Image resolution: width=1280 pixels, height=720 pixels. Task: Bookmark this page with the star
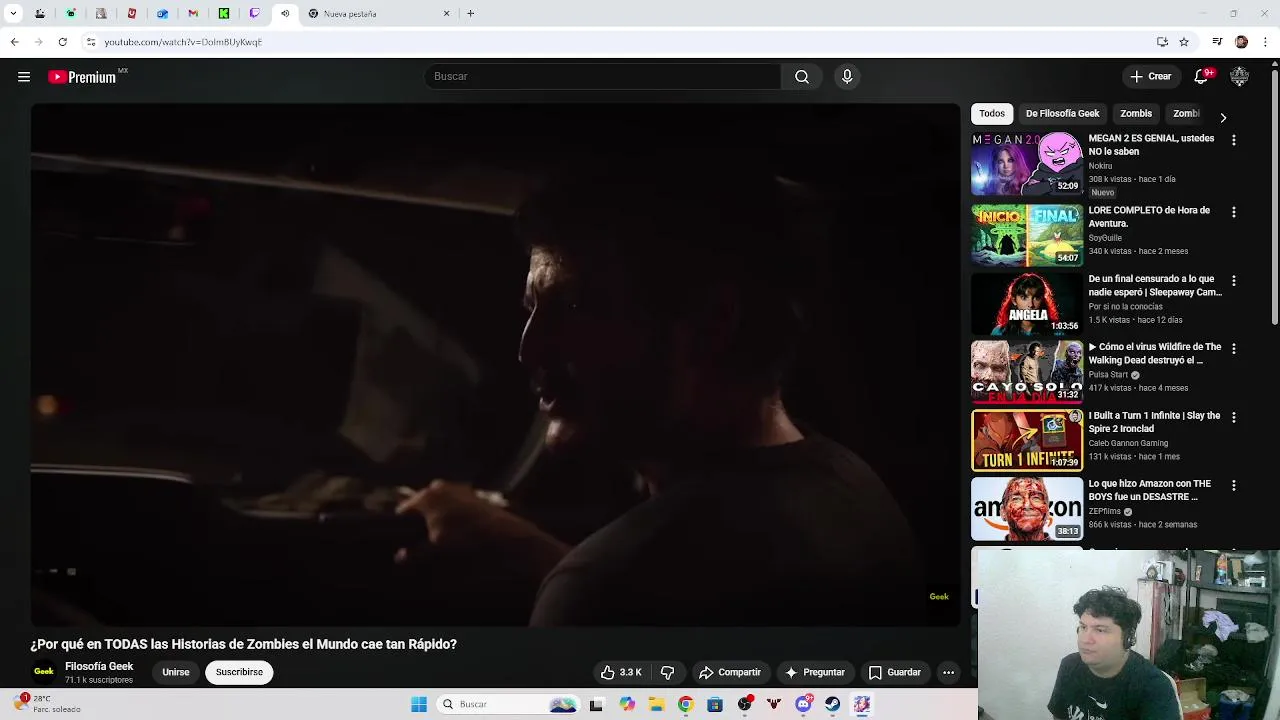point(1184,42)
